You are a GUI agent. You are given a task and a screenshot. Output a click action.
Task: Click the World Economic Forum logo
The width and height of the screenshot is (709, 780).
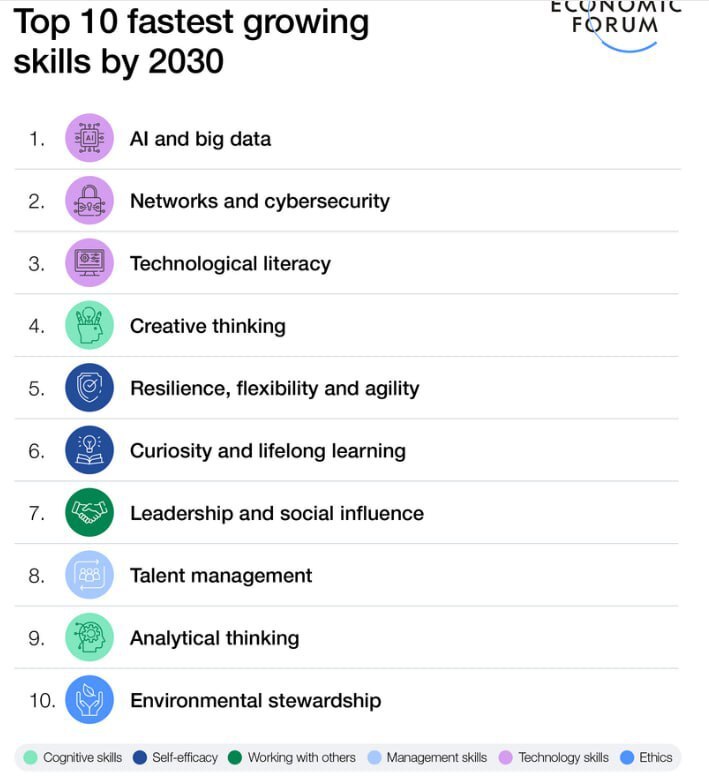[615, 20]
